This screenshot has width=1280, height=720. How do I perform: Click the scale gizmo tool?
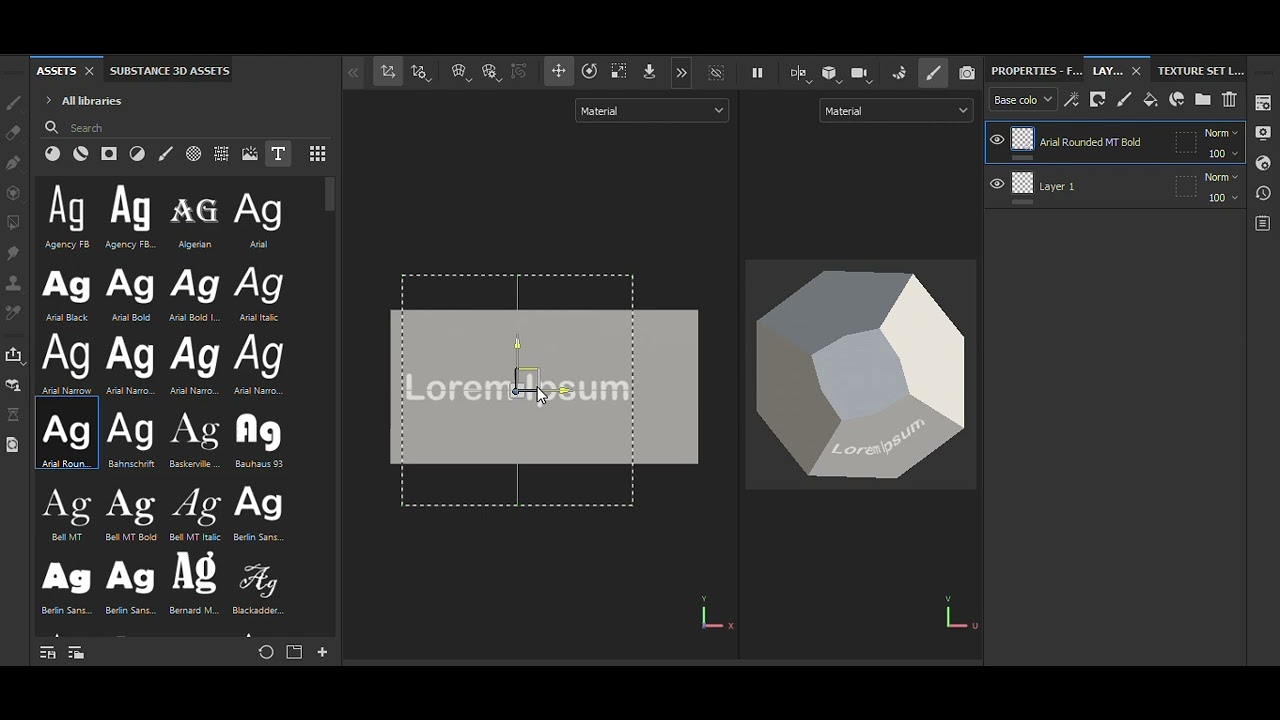click(619, 71)
